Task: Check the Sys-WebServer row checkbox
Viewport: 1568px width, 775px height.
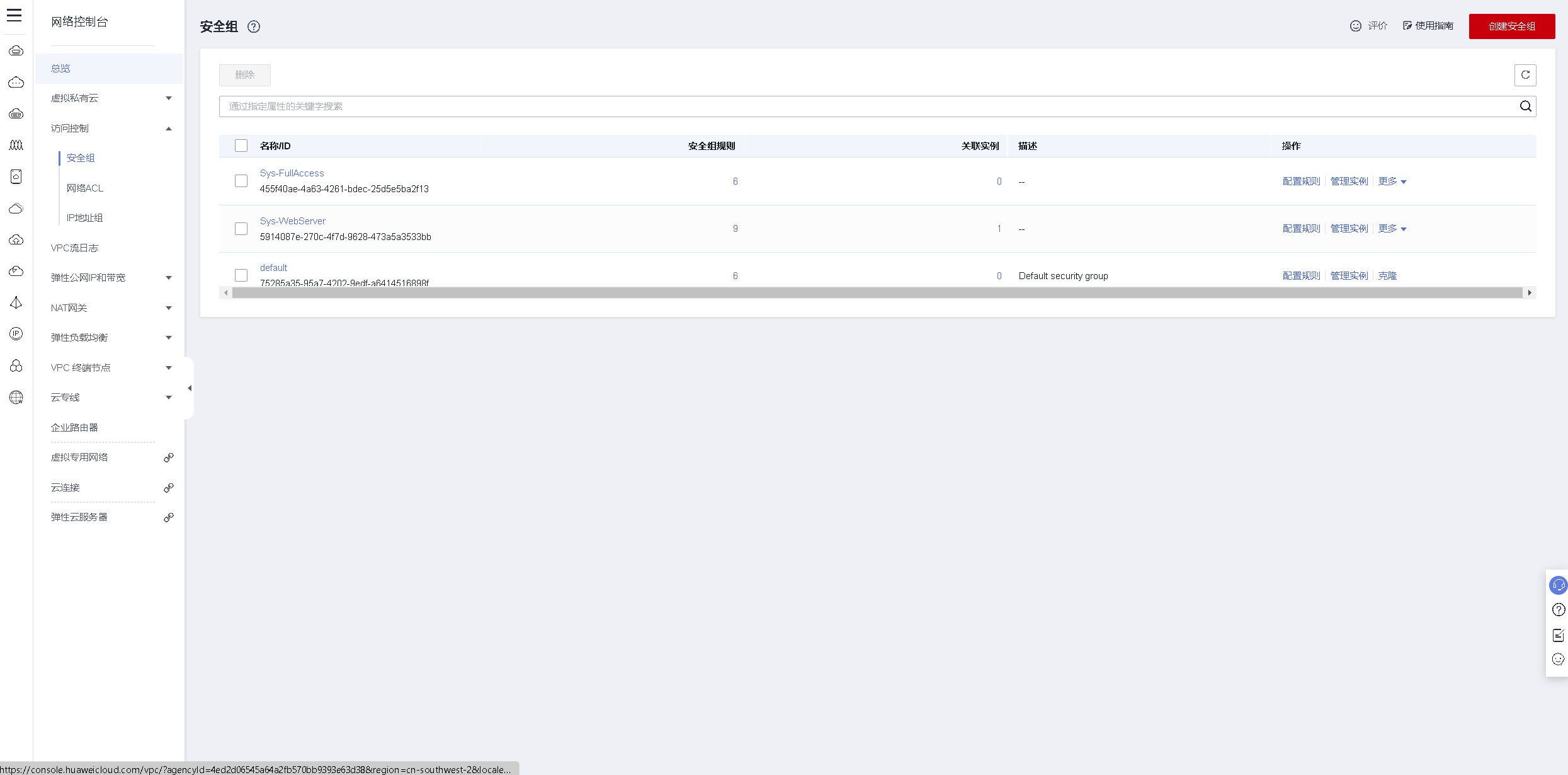Action: coord(241,229)
